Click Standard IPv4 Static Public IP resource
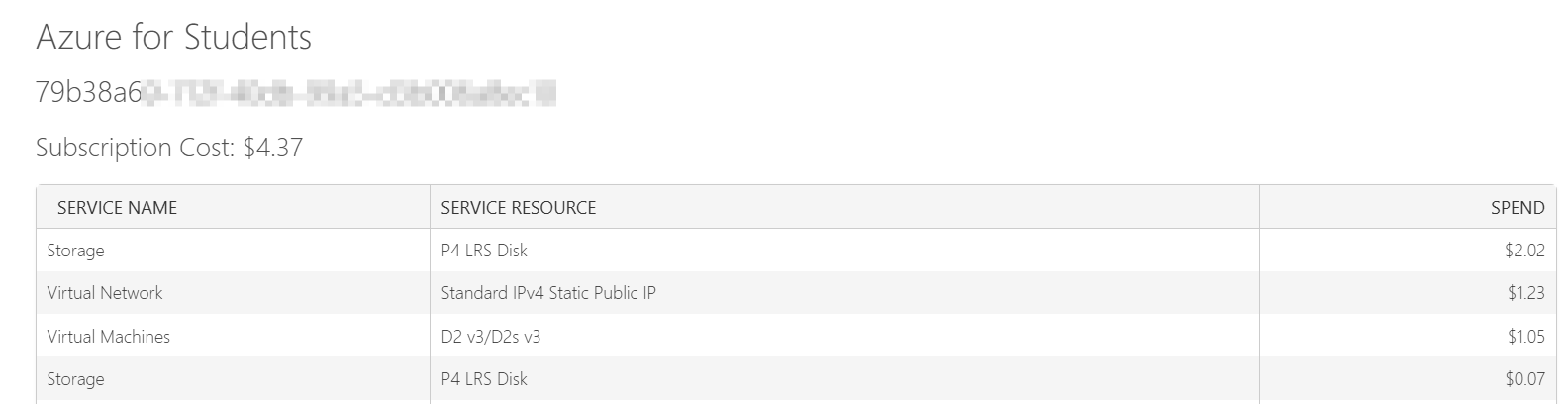1568x404 pixels. pos(548,293)
